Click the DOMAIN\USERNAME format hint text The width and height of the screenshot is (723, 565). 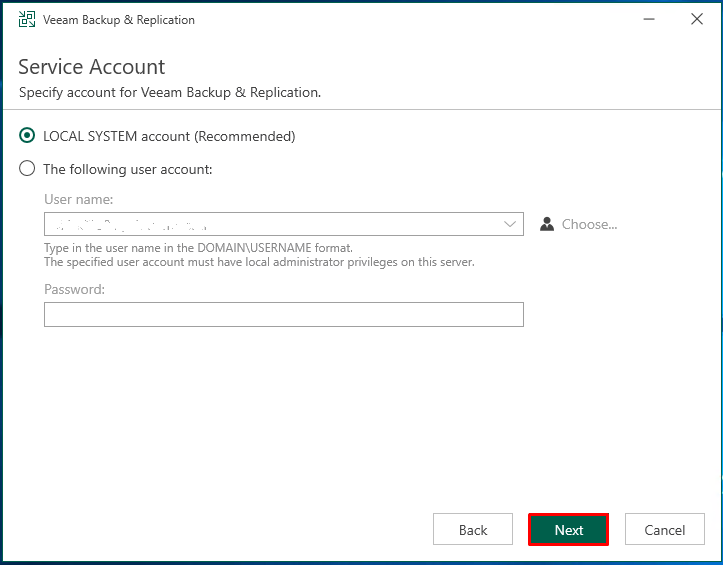point(198,248)
